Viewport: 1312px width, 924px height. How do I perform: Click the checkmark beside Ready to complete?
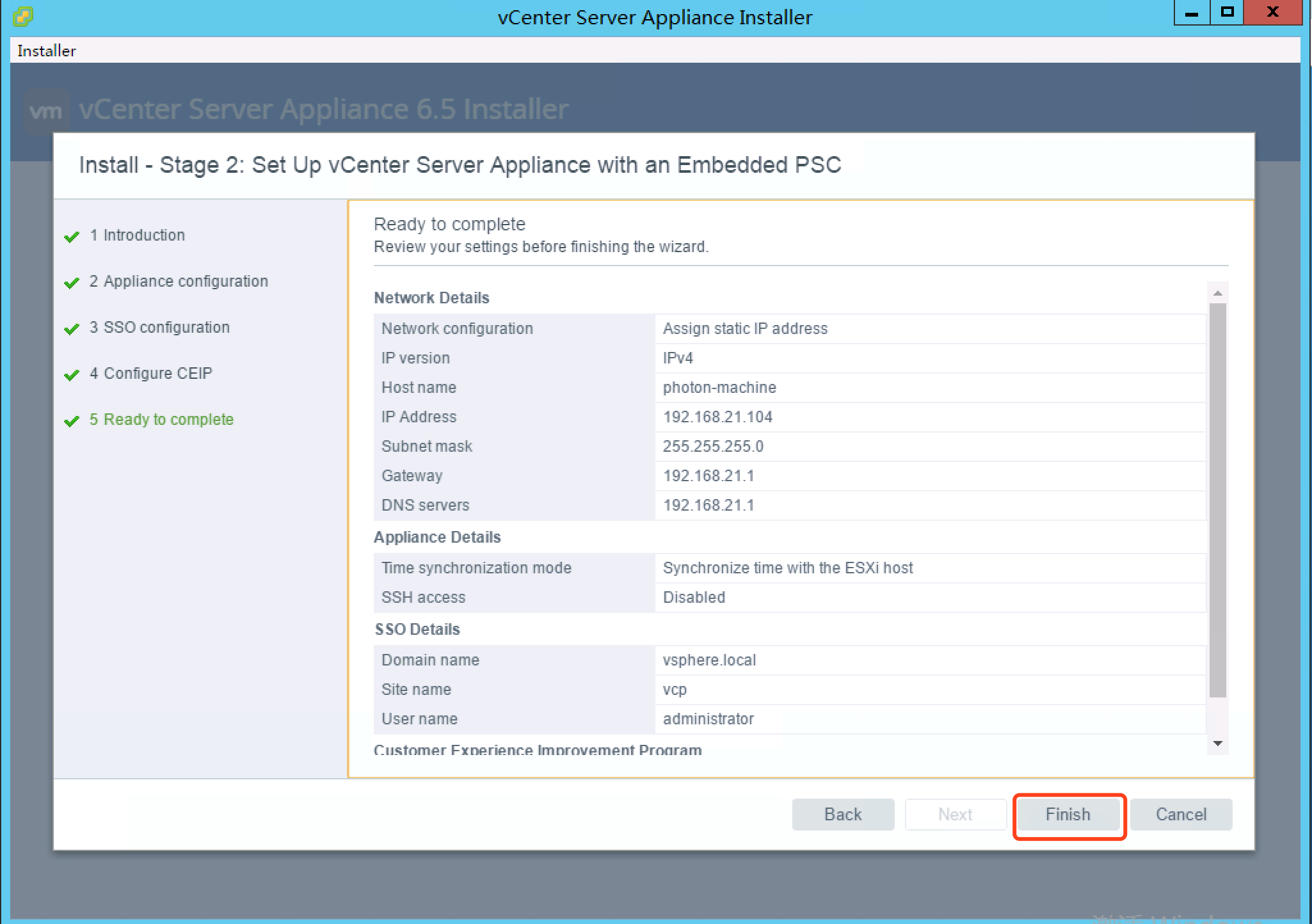(72, 421)
